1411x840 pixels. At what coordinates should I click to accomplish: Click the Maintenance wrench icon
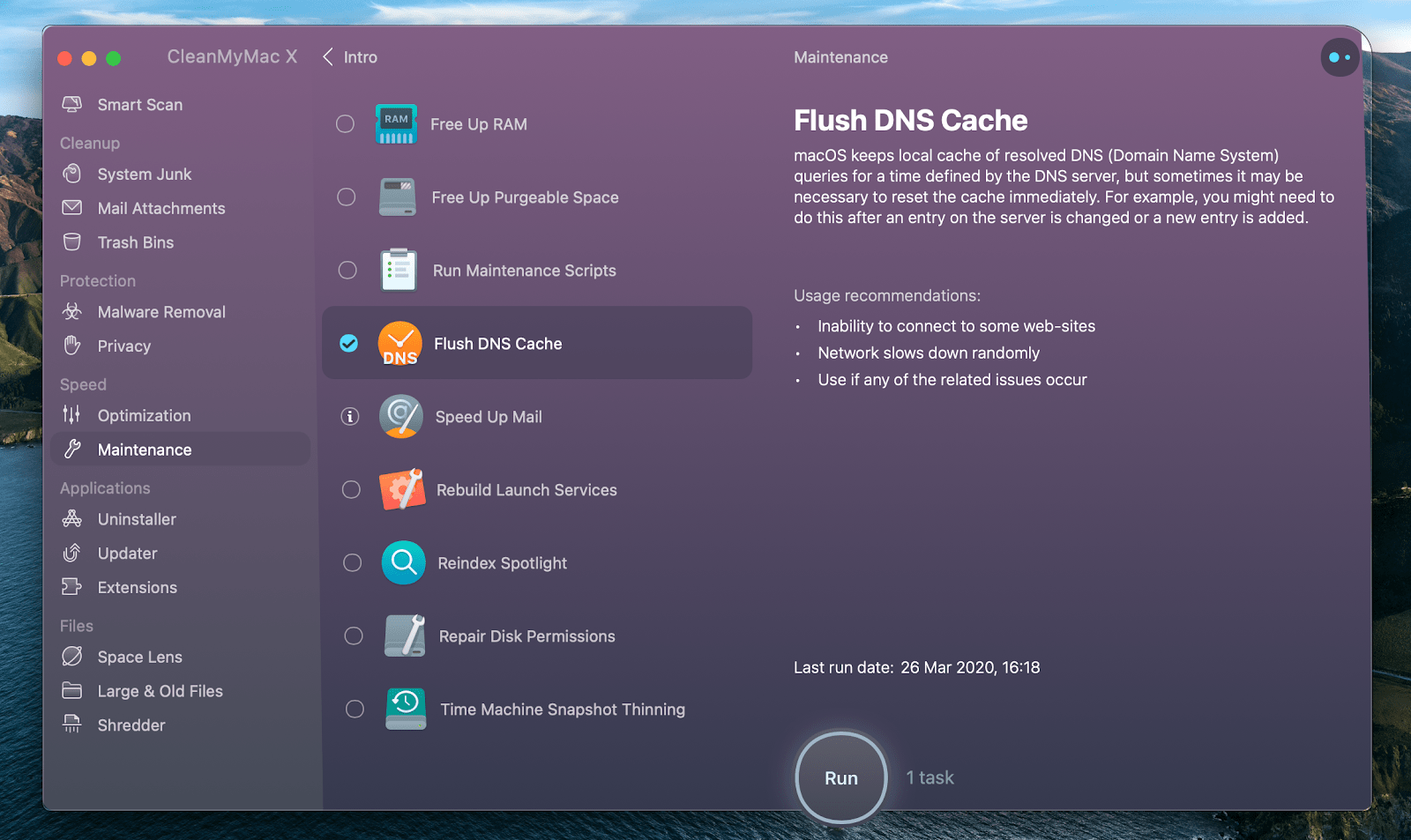tap(72, 449)
